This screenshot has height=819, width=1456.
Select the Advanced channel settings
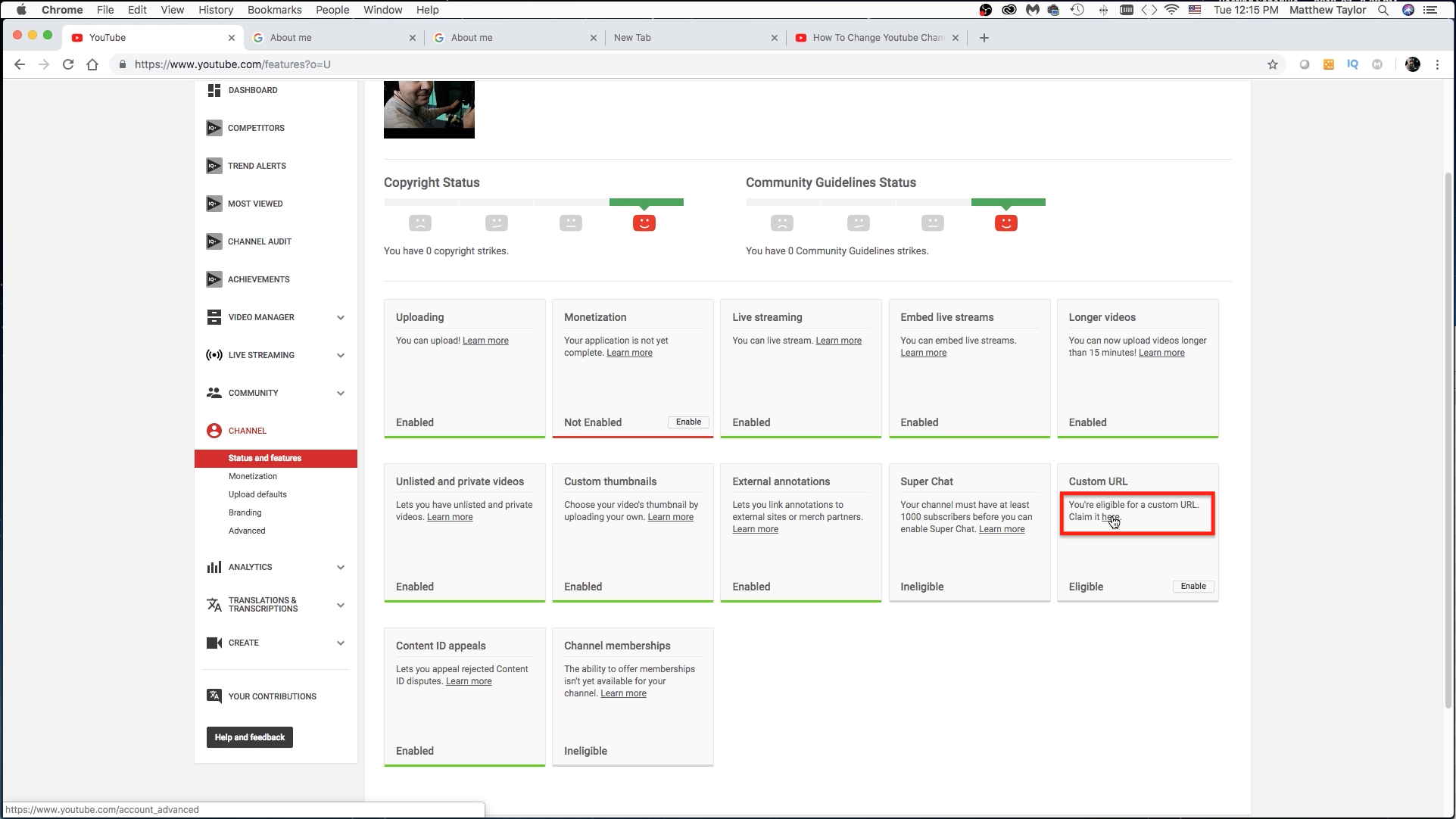point(247,530)
